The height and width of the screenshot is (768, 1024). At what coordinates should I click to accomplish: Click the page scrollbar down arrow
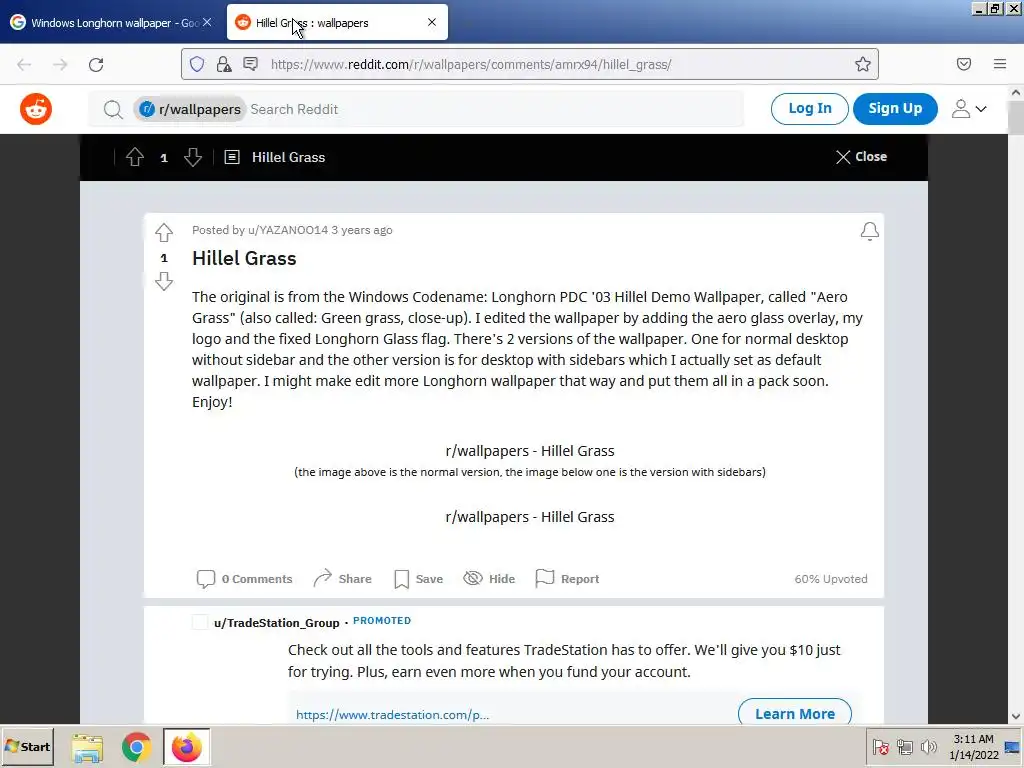point(1016,716)
